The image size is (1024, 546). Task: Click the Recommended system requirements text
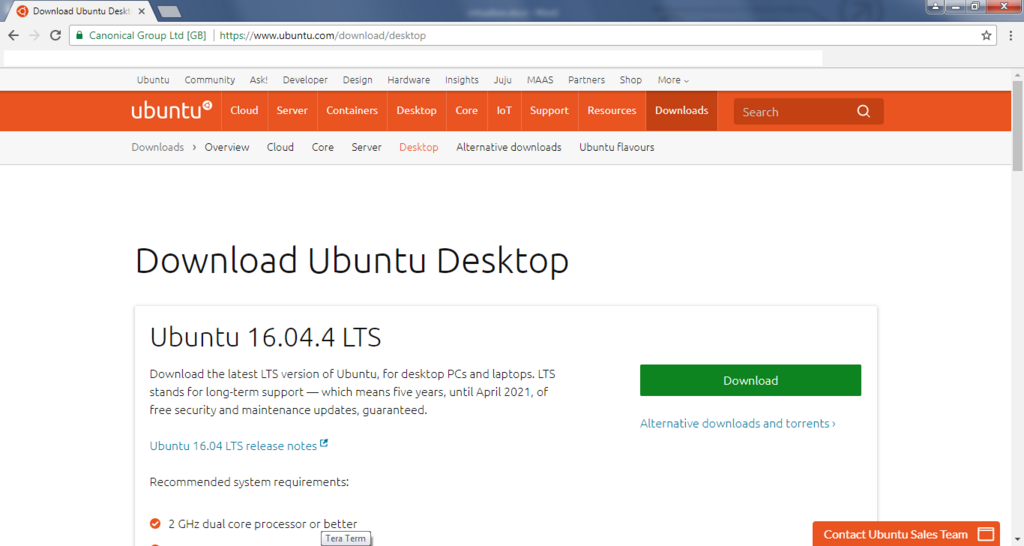[249, 482]
